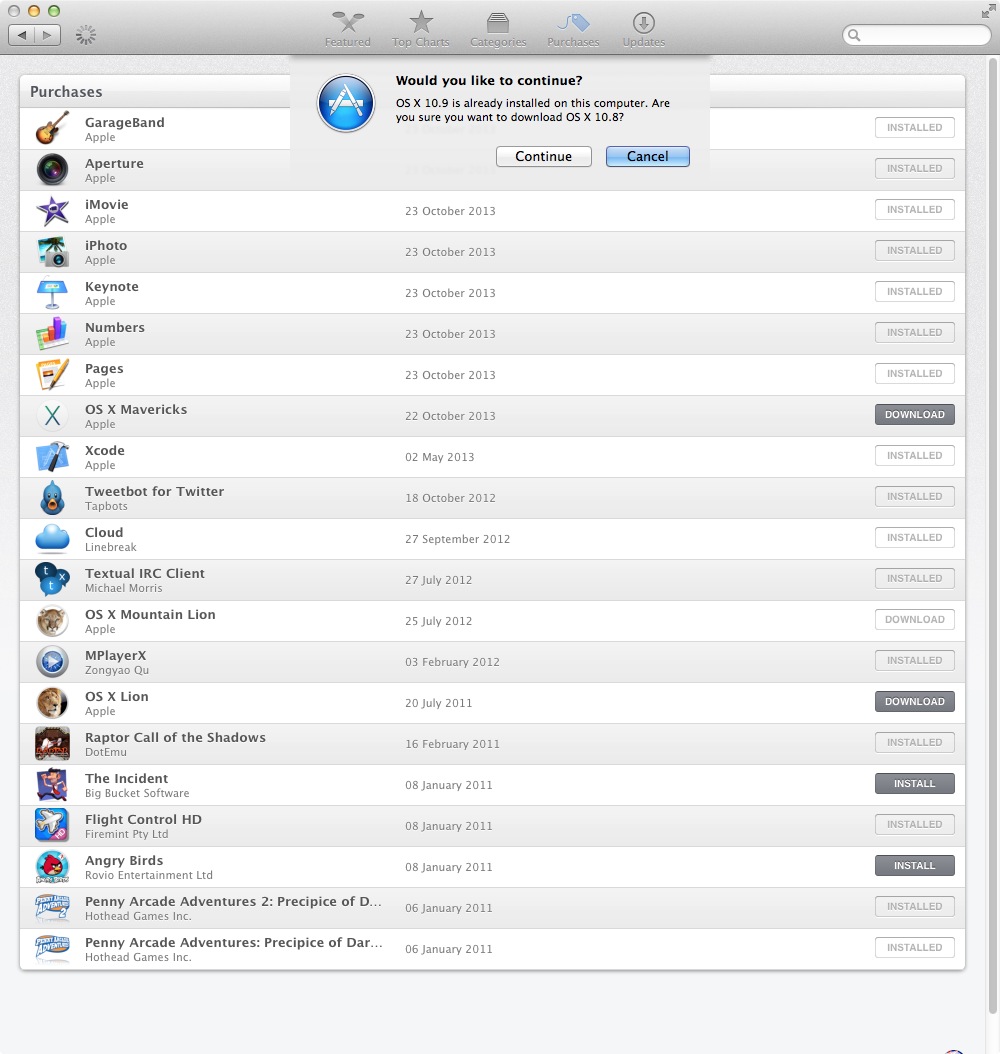Download OS X Mavericks
The width and height of the screenshot is (1000, 1054).
pos(915,414)
